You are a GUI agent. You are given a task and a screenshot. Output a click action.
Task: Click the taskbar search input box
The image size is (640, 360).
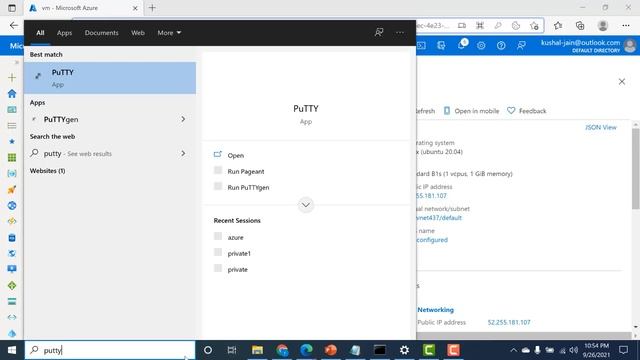pos(110,350)
